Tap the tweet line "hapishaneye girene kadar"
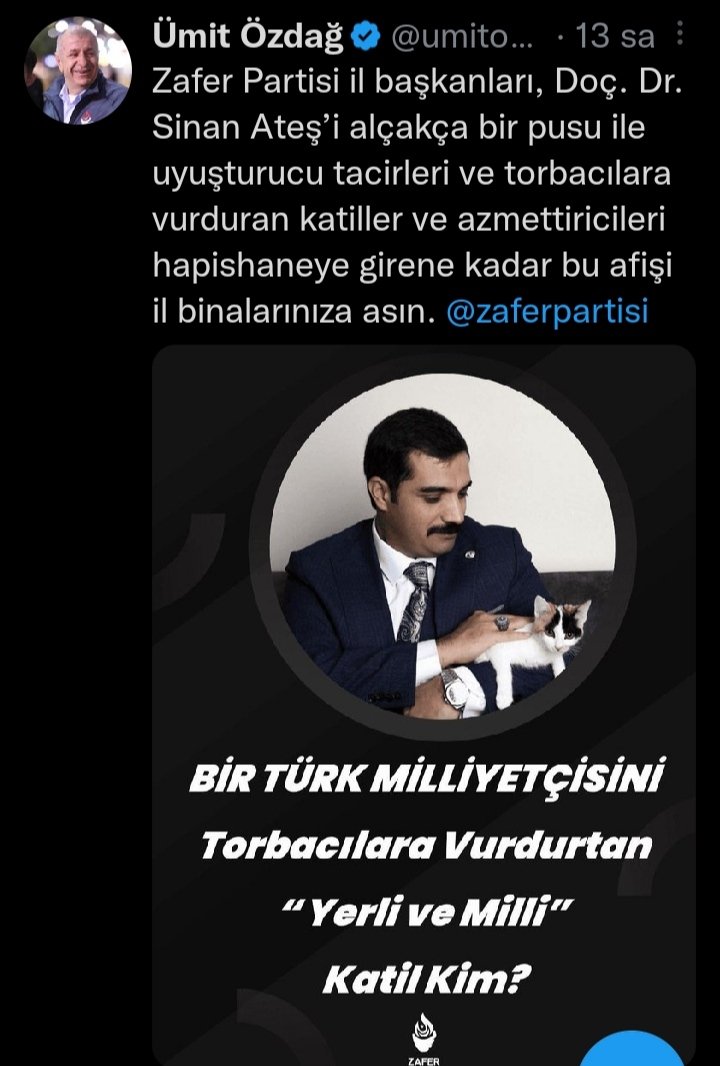The height and width of the screenshot is (1066, 720). point(412,265)
